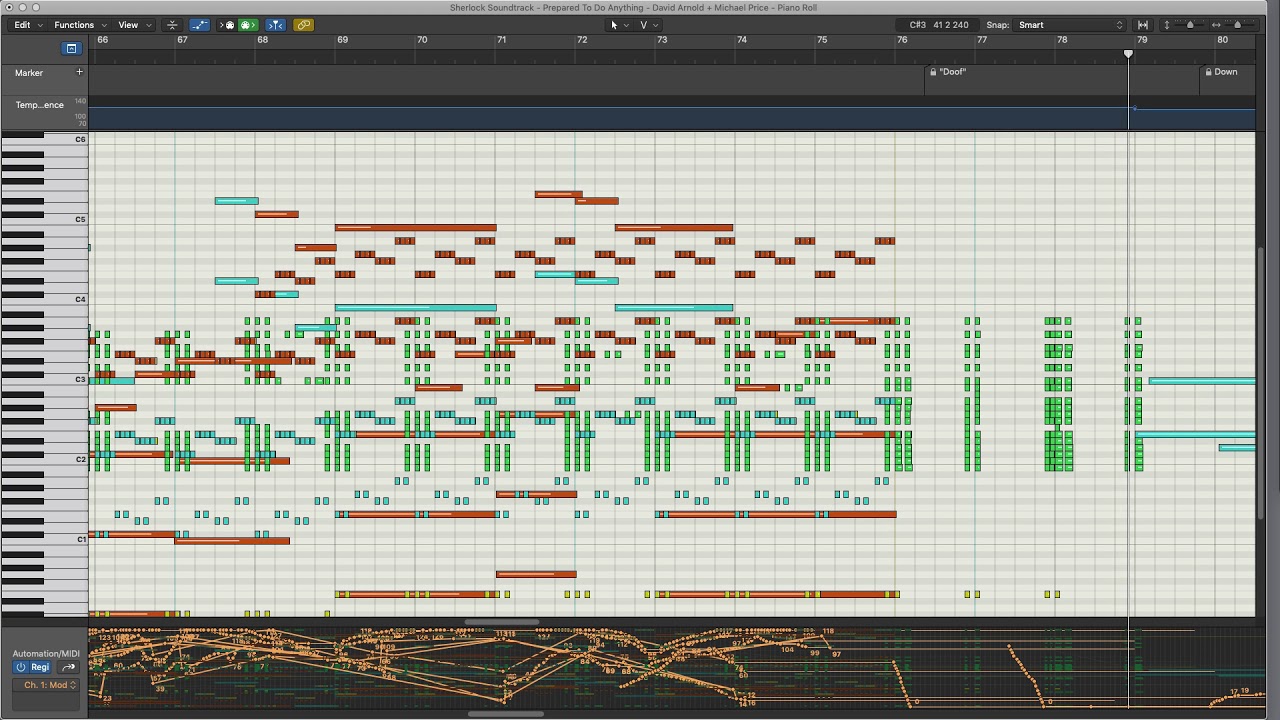Toggle the global tracks button
Screen dimensions: 1280x720
click(71, 48)
